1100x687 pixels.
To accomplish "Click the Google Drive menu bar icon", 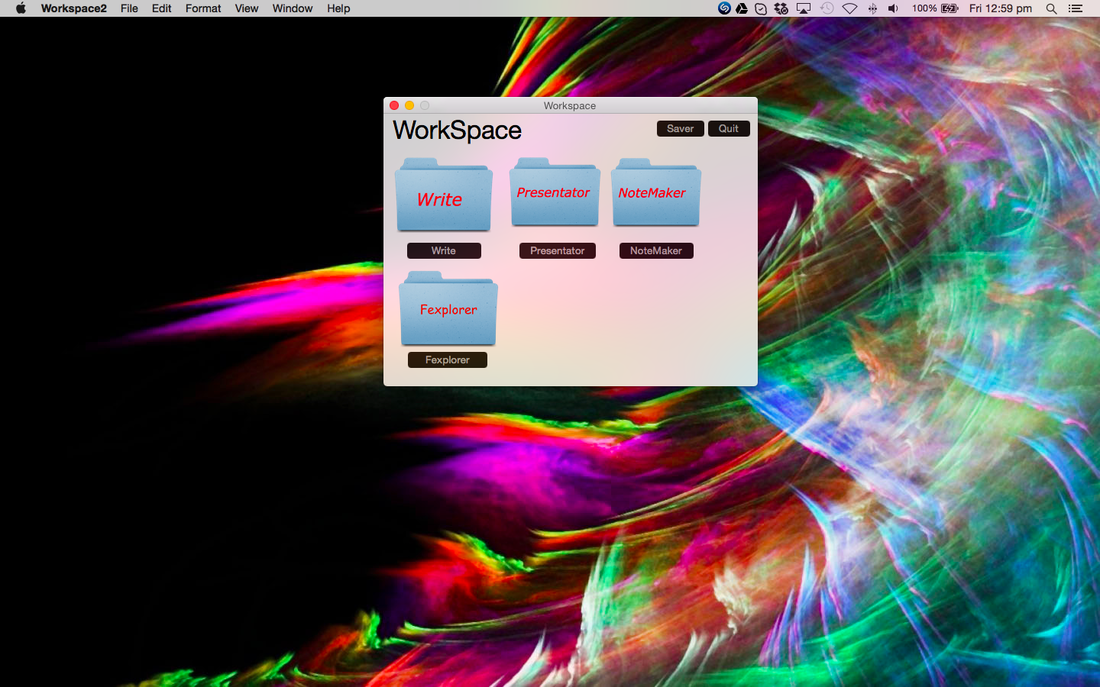I will click(742, 8).
